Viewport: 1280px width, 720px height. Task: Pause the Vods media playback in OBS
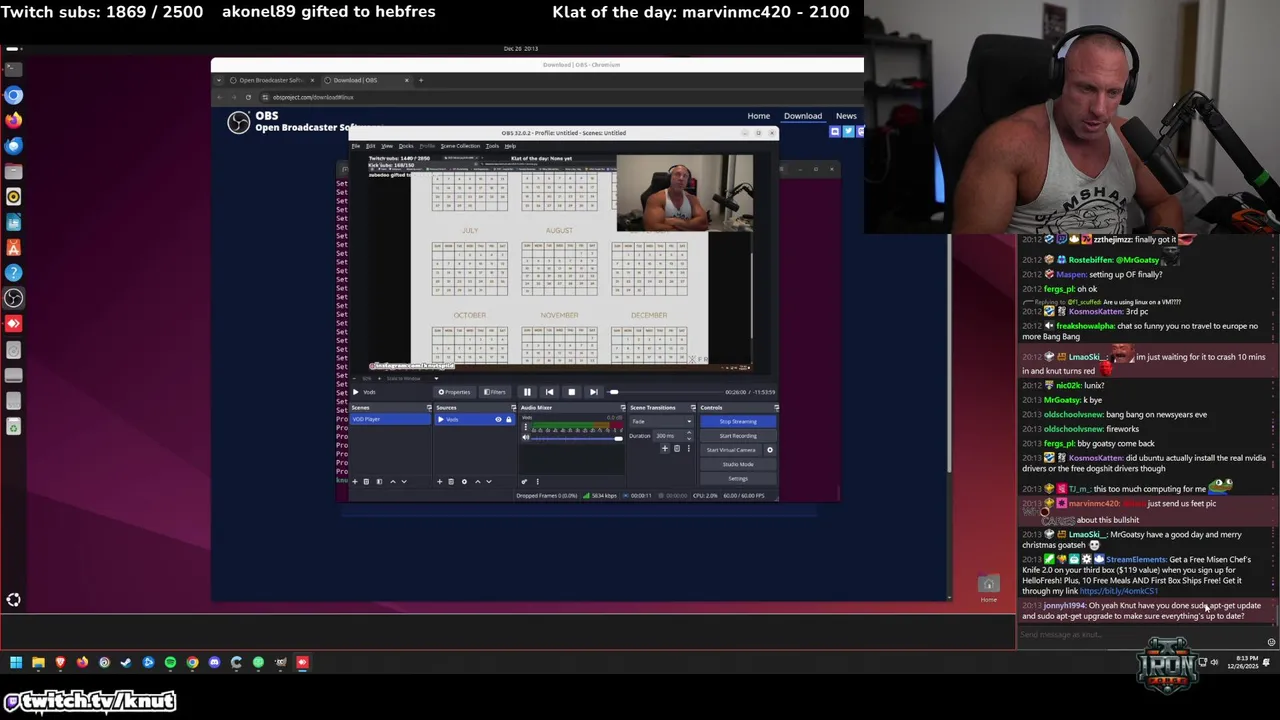(x=527, y=392)
